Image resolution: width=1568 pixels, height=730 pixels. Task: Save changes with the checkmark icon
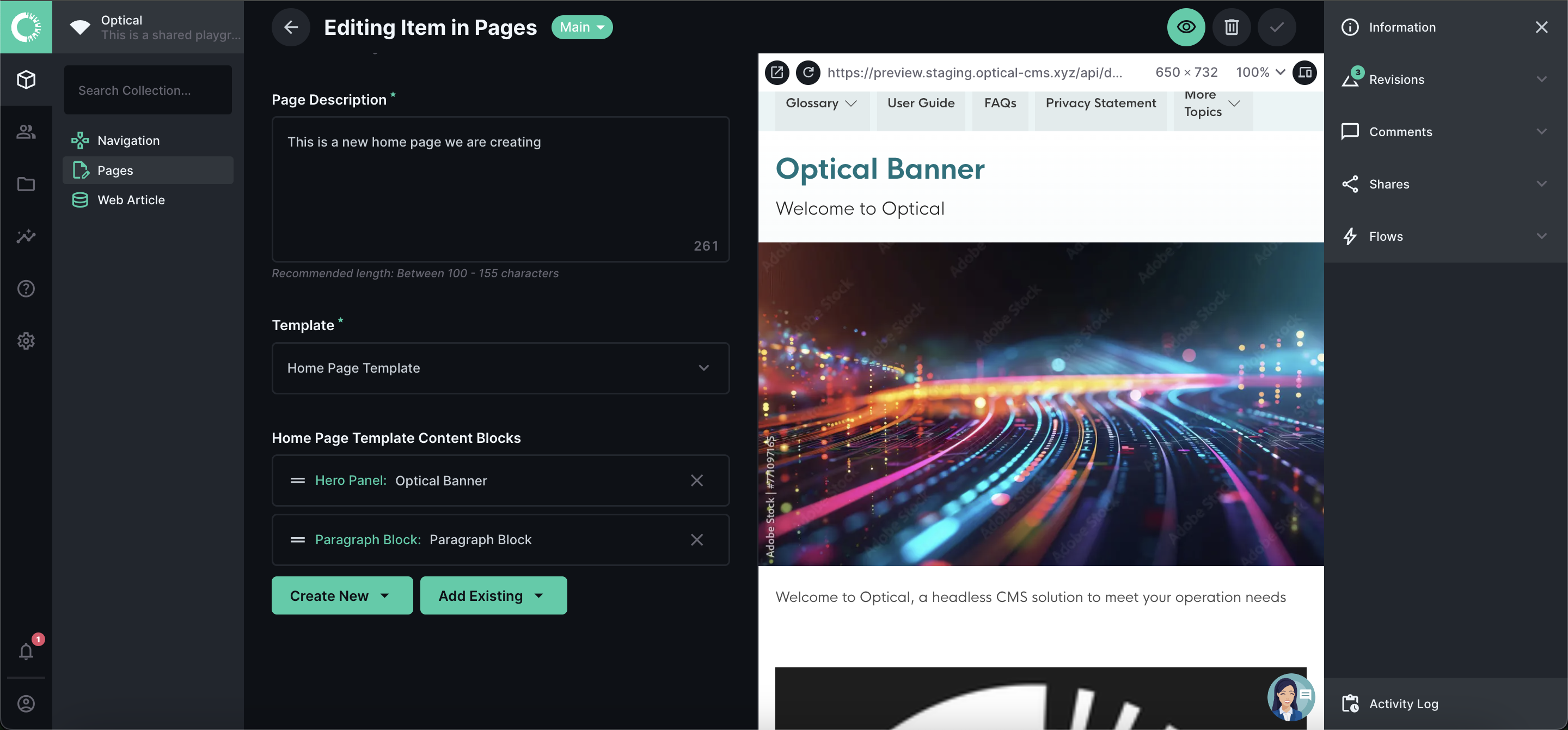click(1276, 27)
